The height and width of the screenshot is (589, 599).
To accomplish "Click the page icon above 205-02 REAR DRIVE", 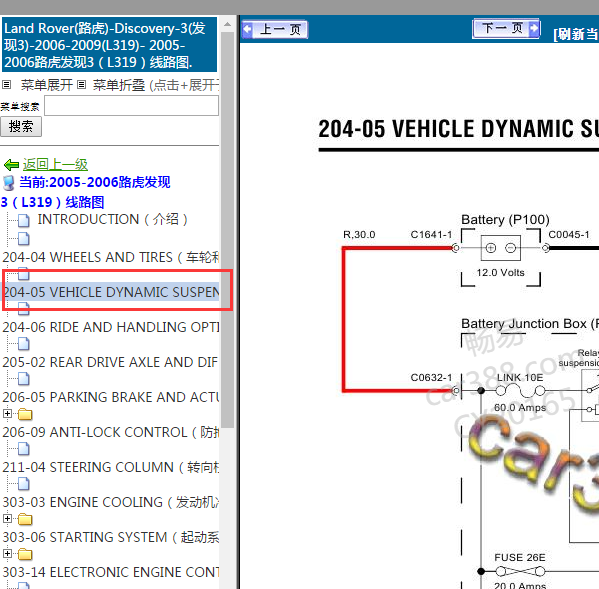I will pos(24,344).
